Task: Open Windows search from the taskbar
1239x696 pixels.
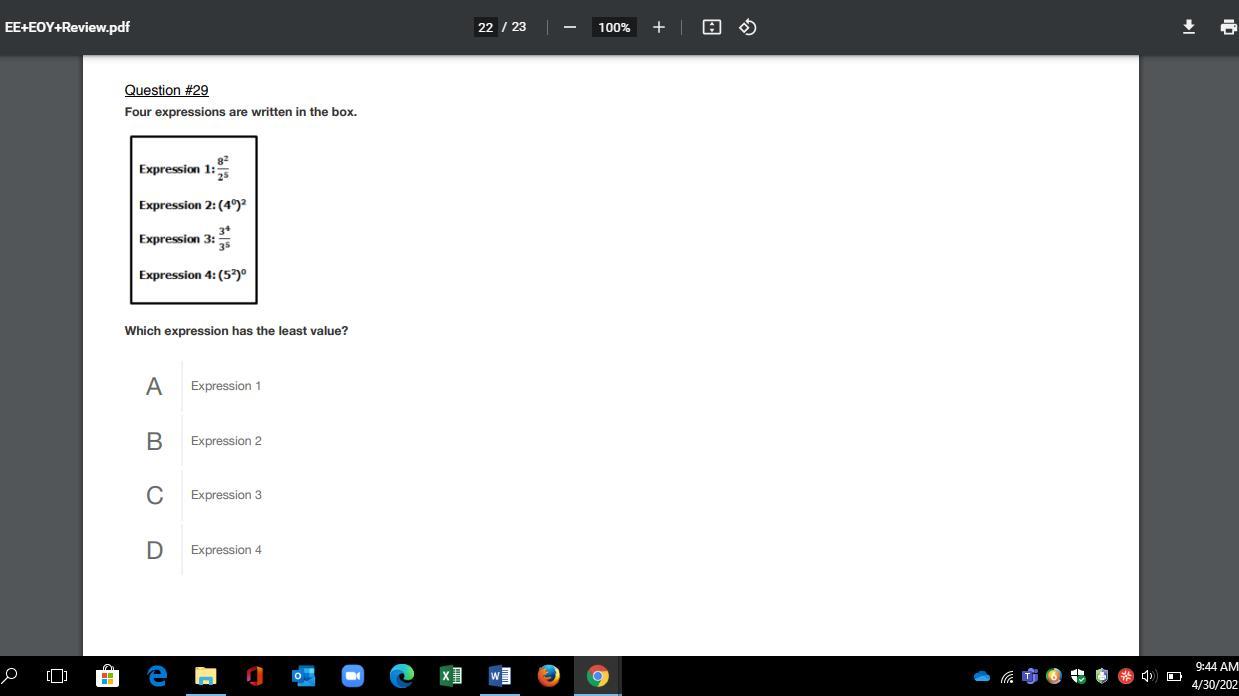Action: (11, 676)
